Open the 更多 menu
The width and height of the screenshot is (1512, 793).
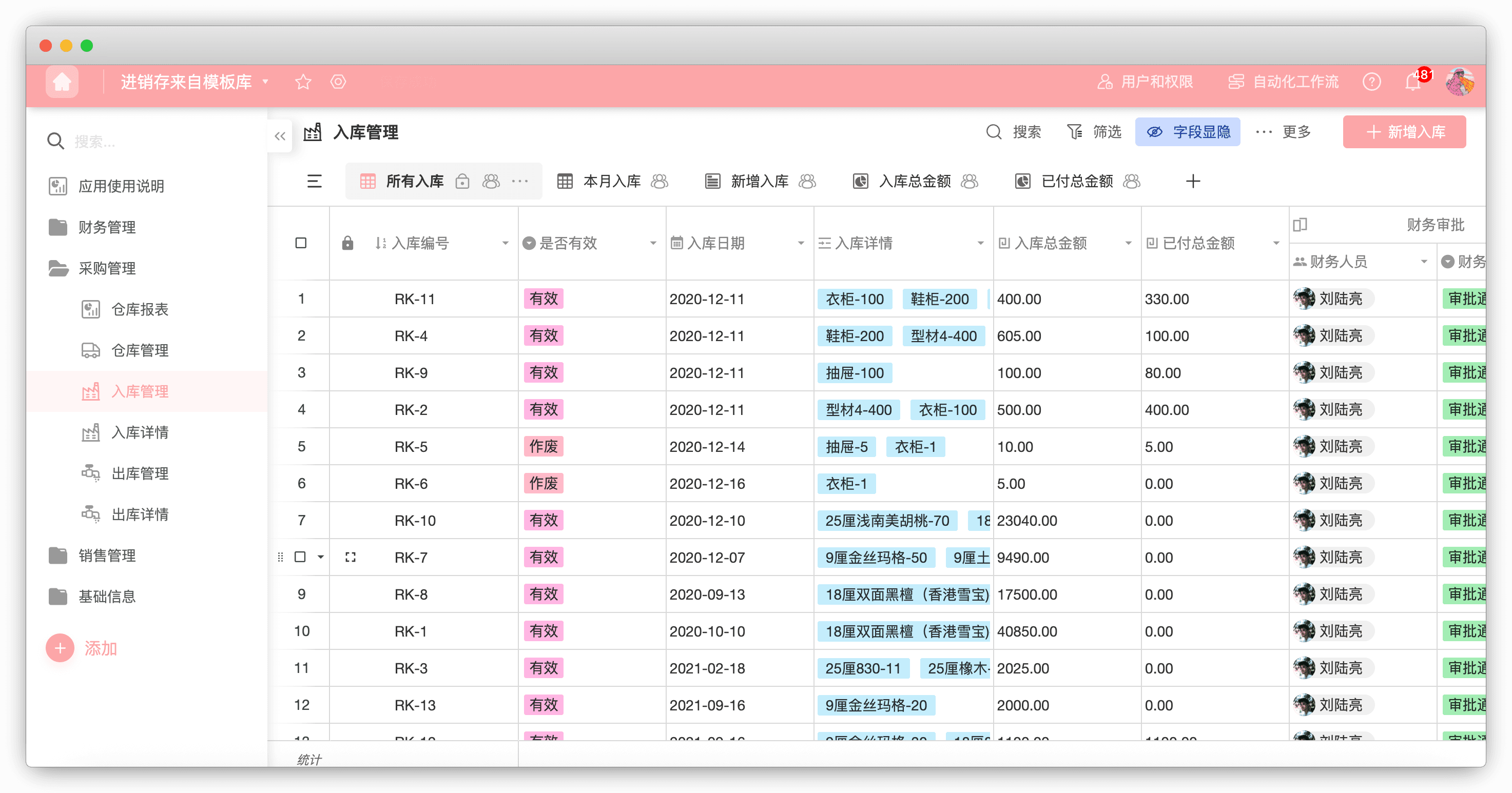[x=1283, y=132]
